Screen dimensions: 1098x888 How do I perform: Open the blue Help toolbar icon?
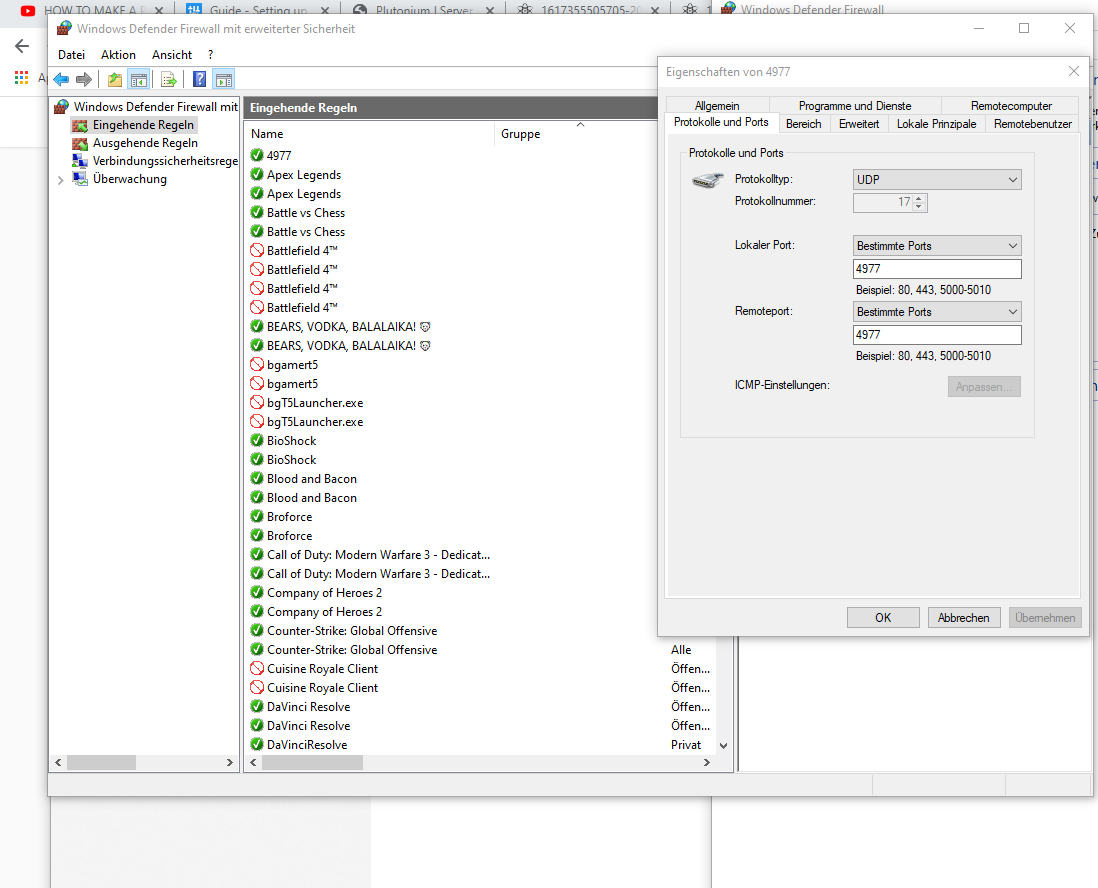(x=200, y=79)
